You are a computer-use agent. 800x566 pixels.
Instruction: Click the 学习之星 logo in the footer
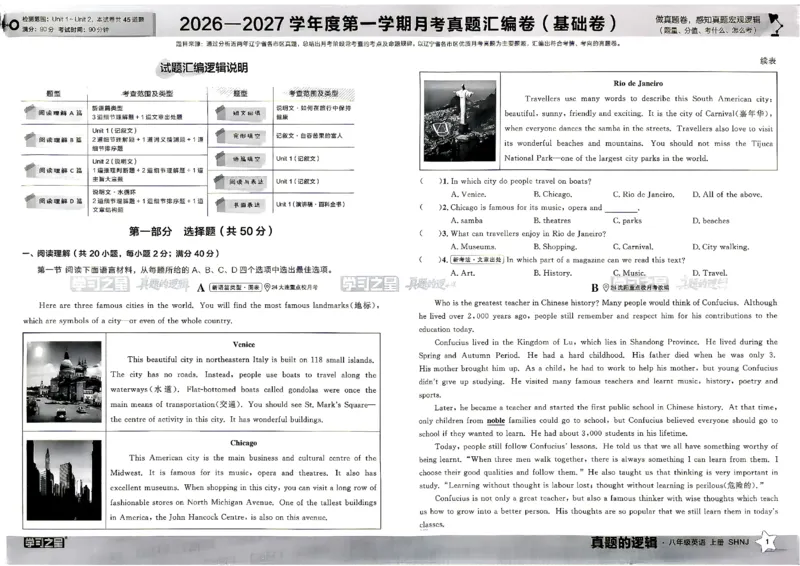click(x=45, y=542)
